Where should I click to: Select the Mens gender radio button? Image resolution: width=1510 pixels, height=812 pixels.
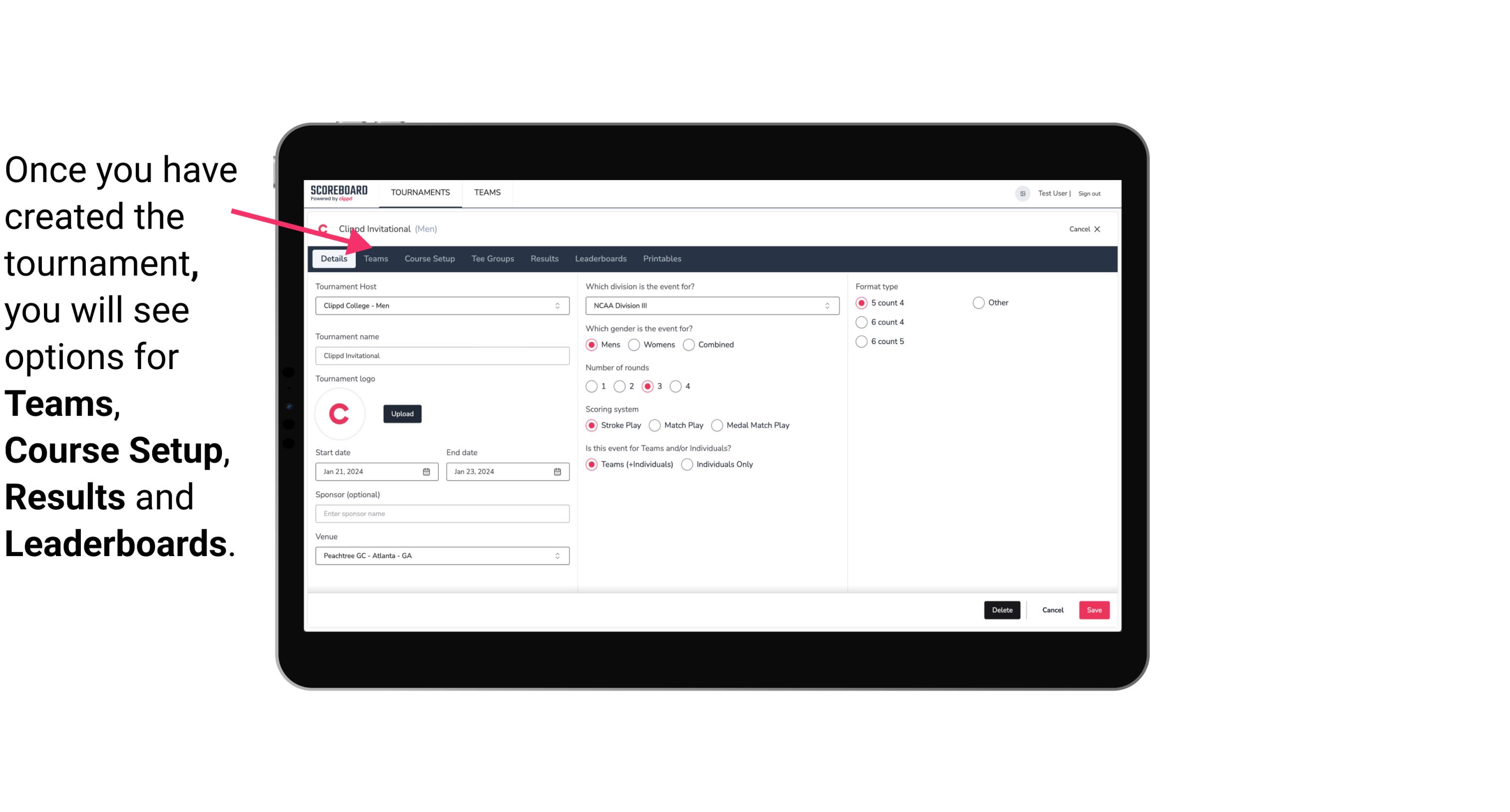pyautogui.click(x=592, y=344)
